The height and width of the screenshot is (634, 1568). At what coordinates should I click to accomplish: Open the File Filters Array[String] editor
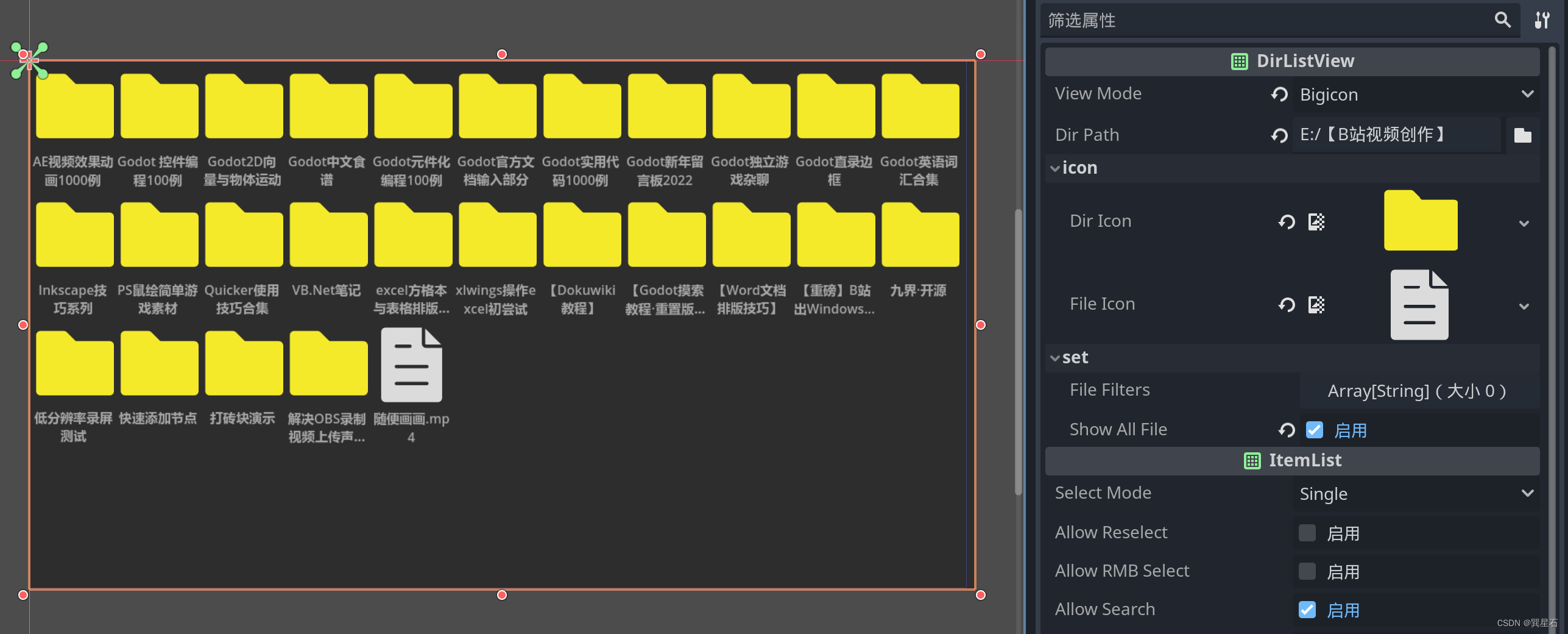pyautogui.click(x=1416, y=390)
